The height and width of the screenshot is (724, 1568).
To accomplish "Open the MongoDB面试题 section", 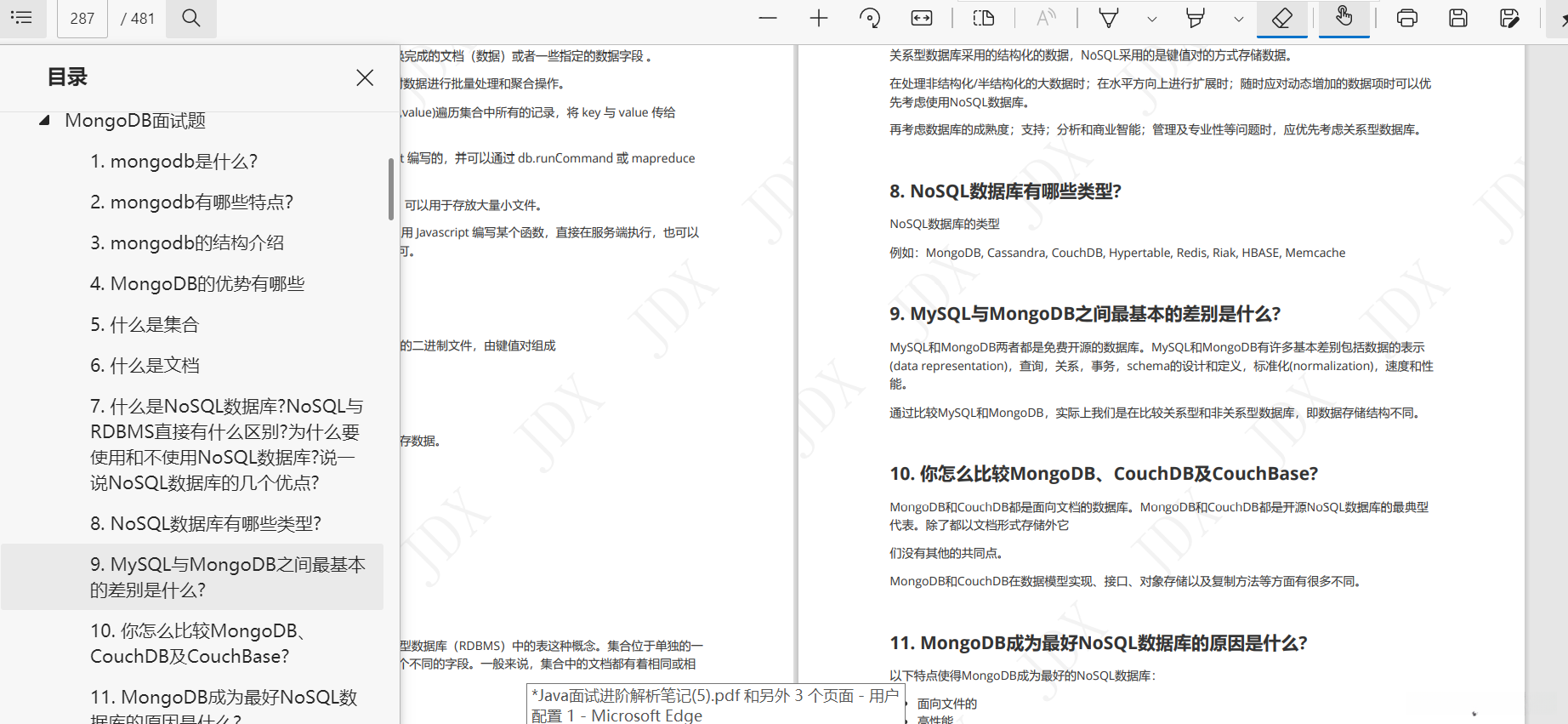I will pyautogui.click(x=135, y=120).
